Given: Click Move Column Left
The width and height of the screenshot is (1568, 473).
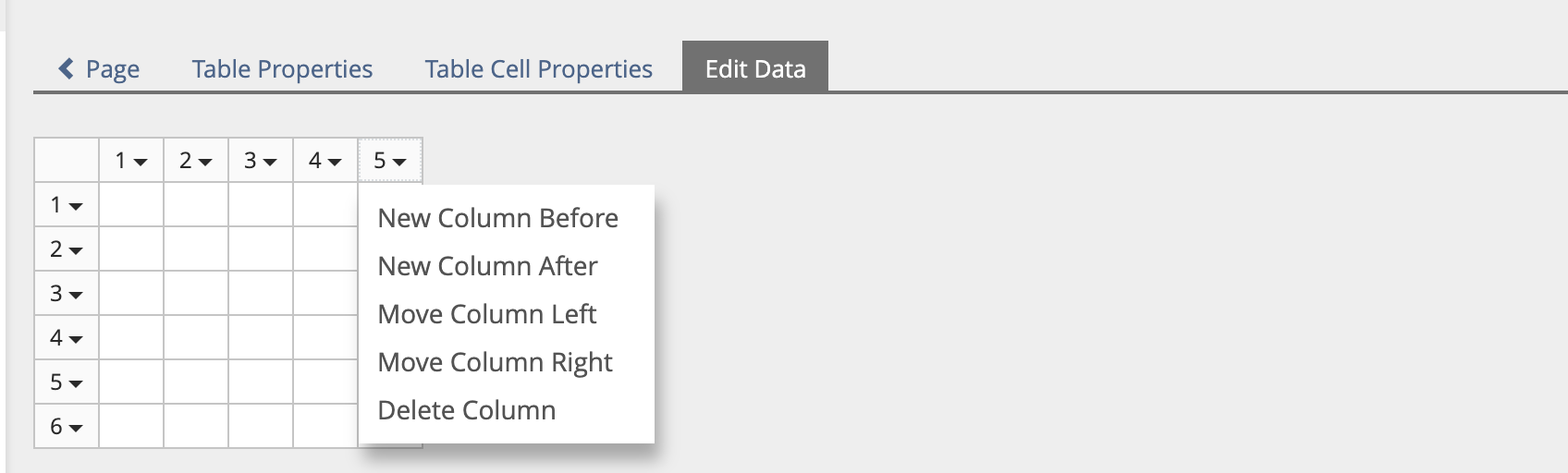Looking at the screenshot, I should tap(486, 314).
